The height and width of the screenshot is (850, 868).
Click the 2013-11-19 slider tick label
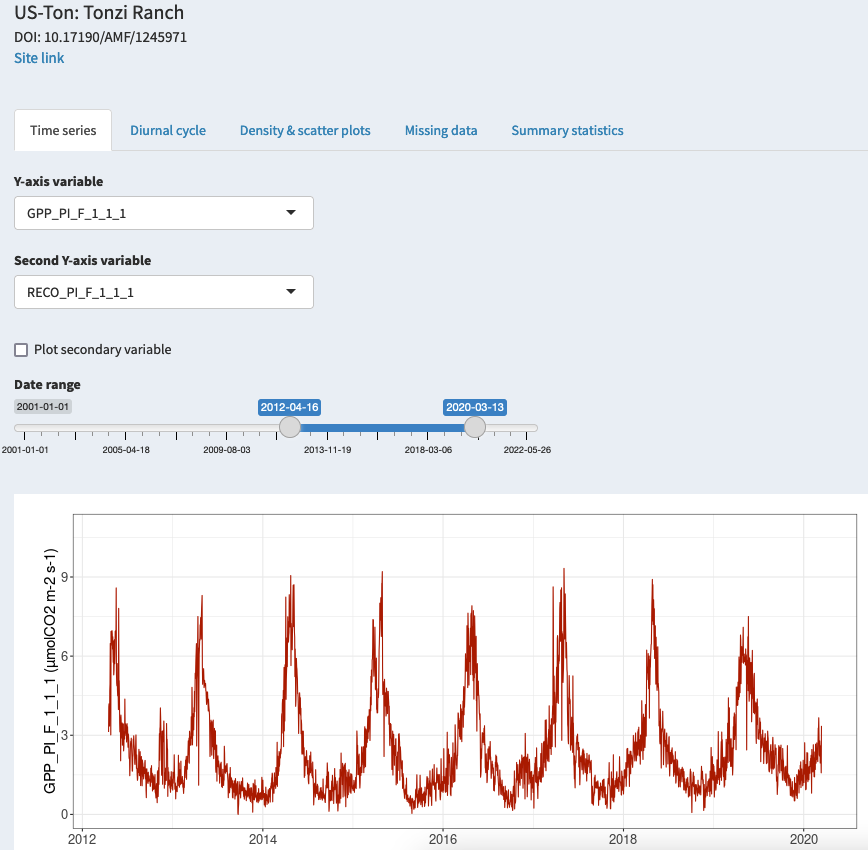(327, 450)
